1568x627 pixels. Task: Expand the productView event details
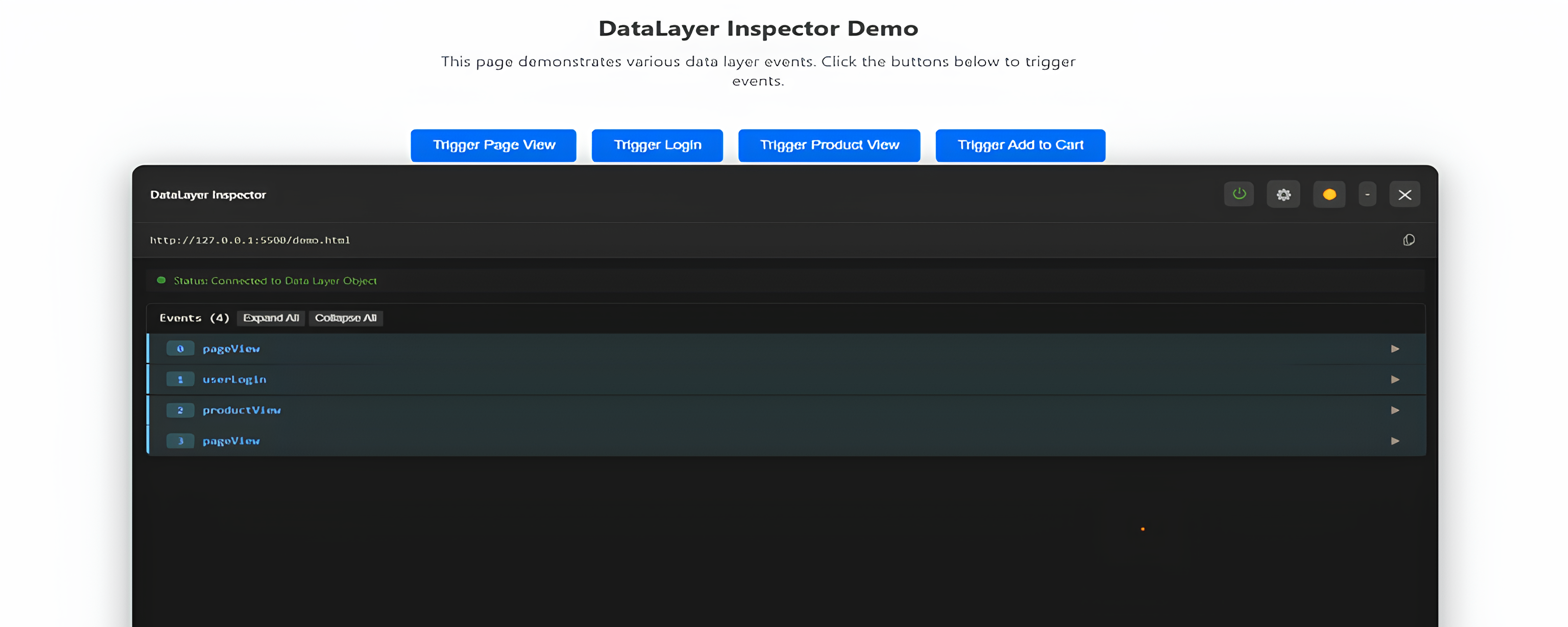point(1396,410)
